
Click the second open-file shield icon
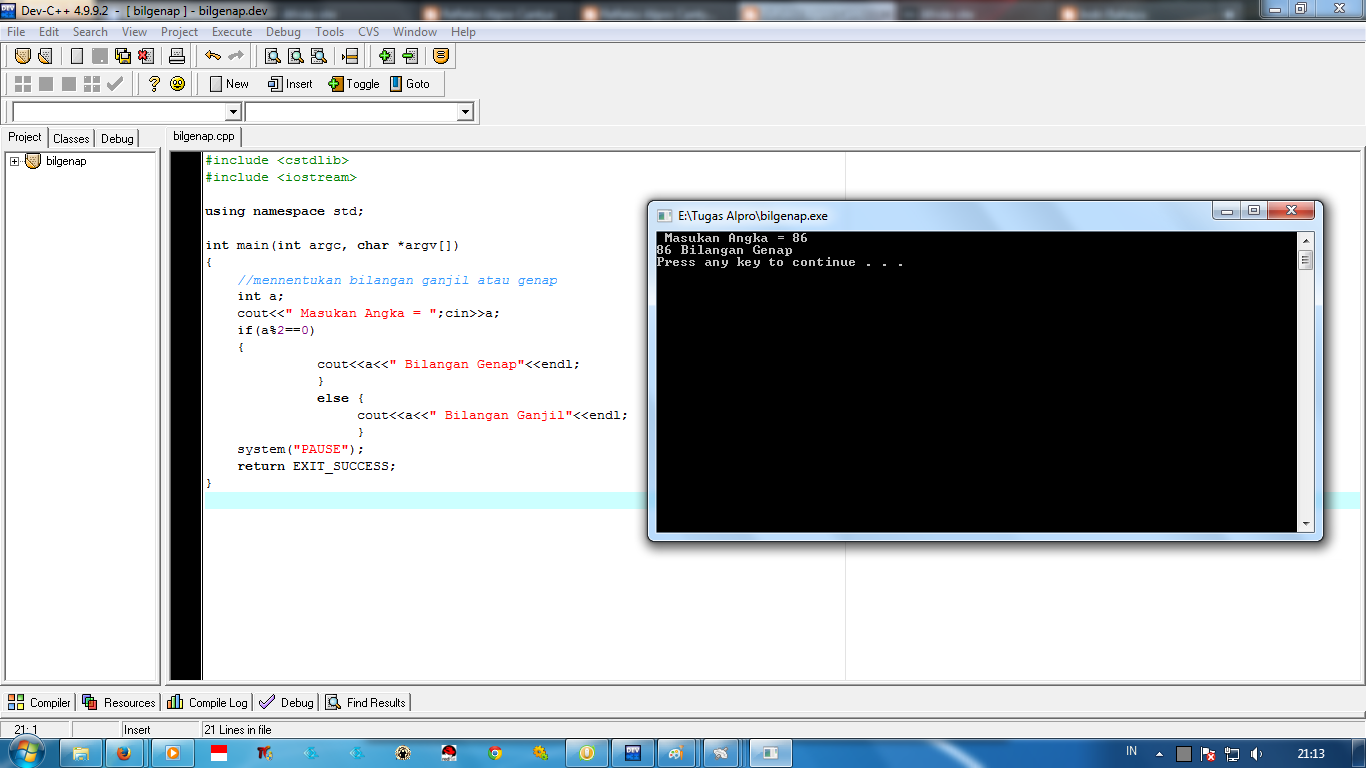pos(45,56)
